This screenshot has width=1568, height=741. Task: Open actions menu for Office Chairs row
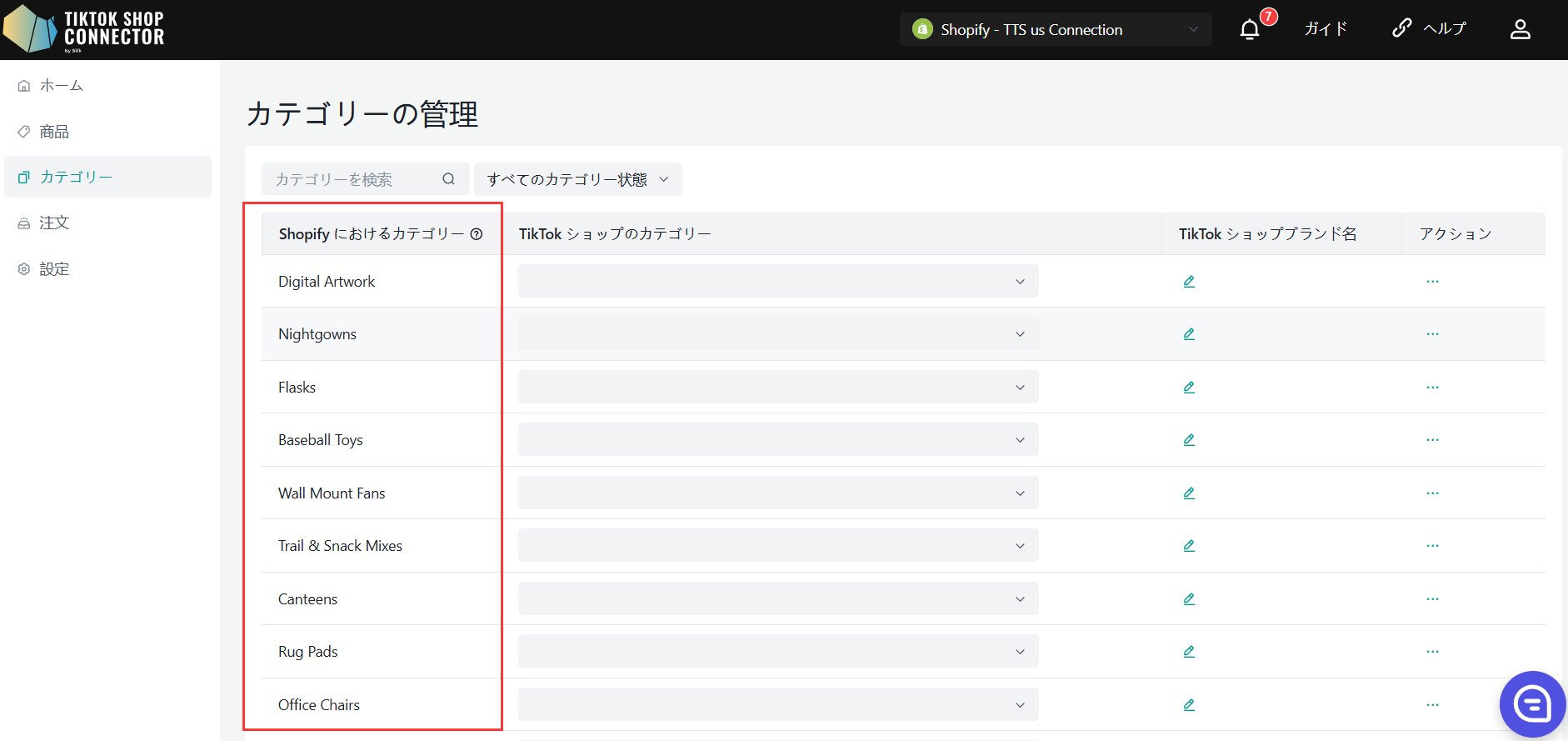[1432, 705]
